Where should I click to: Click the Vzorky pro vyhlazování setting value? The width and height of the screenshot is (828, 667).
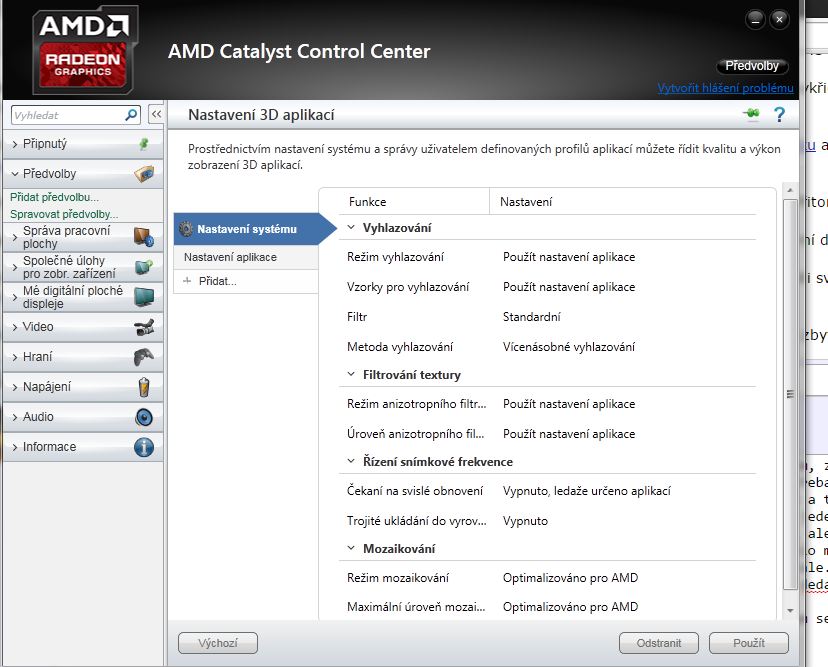click(569, 287)
